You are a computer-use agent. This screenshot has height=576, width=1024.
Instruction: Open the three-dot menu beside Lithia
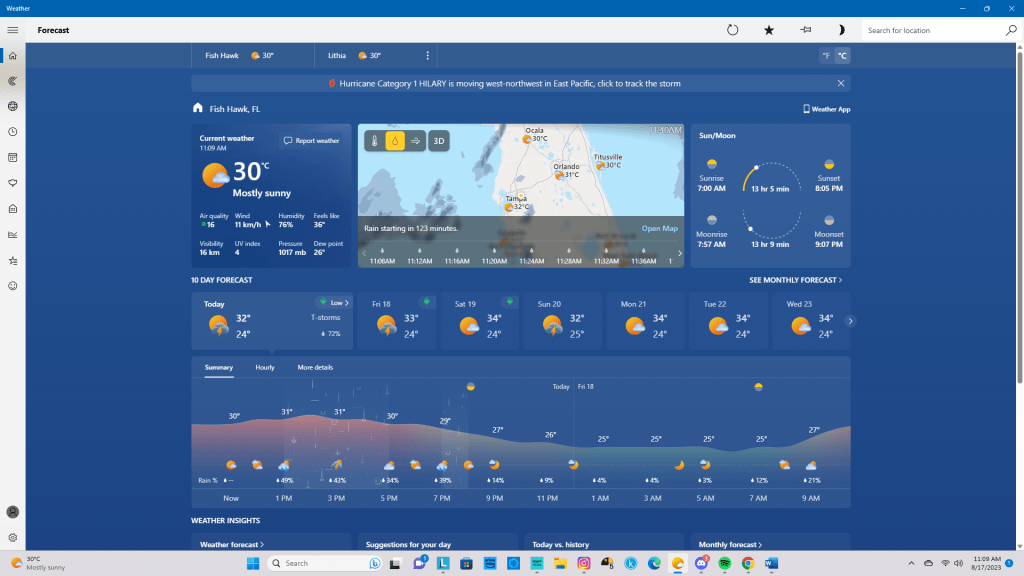point(428,56)
